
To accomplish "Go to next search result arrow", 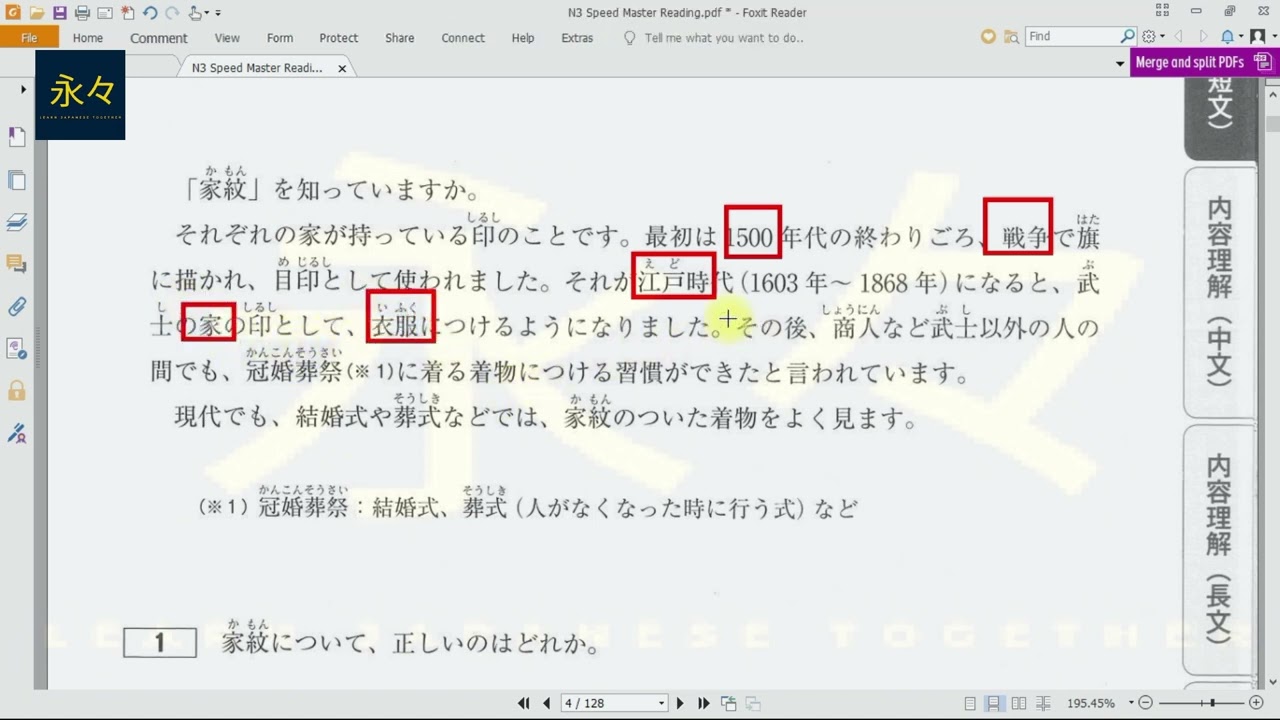I will [1204, 37].
